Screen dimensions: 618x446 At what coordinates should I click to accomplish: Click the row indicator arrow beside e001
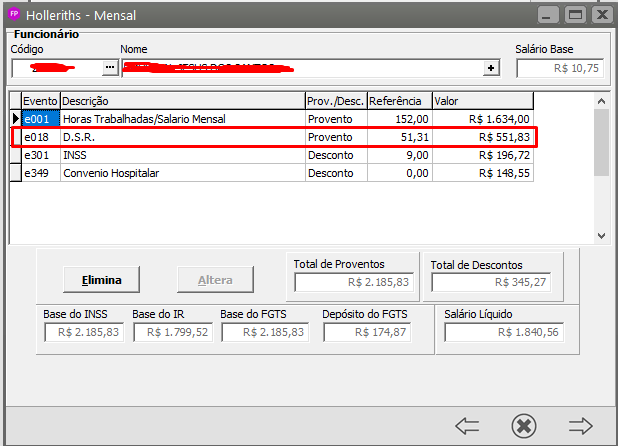pos(15,119)
